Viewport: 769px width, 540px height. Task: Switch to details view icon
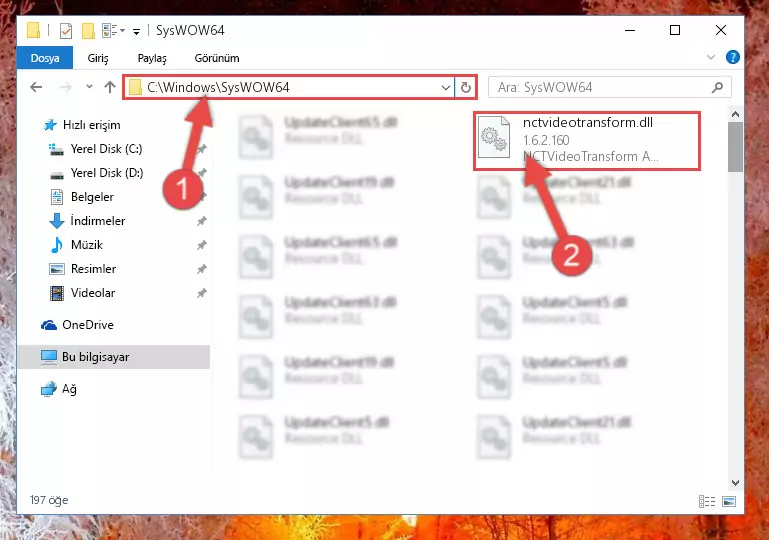707,501
